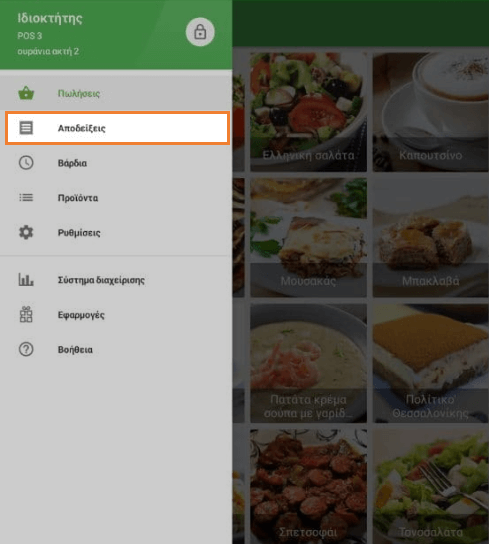Click the gear icon for Ρυθμίσεις
This screenshot has width=489, height=544.
point(26,232)
